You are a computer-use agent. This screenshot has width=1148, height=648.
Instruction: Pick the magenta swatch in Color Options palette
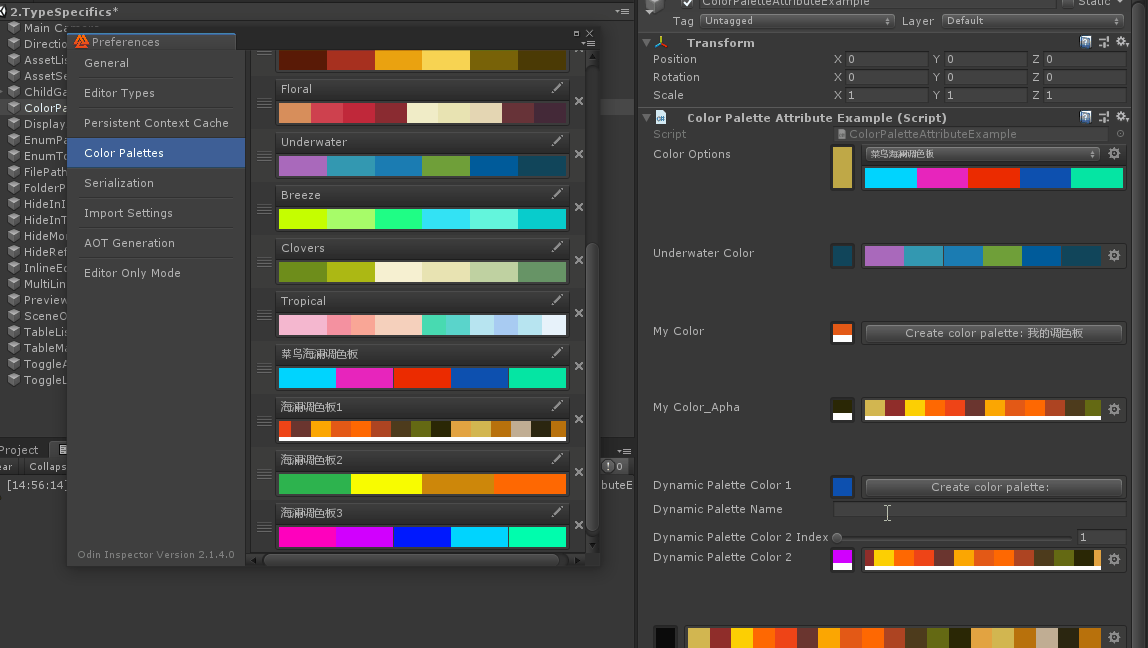click(x=942, y=178)
